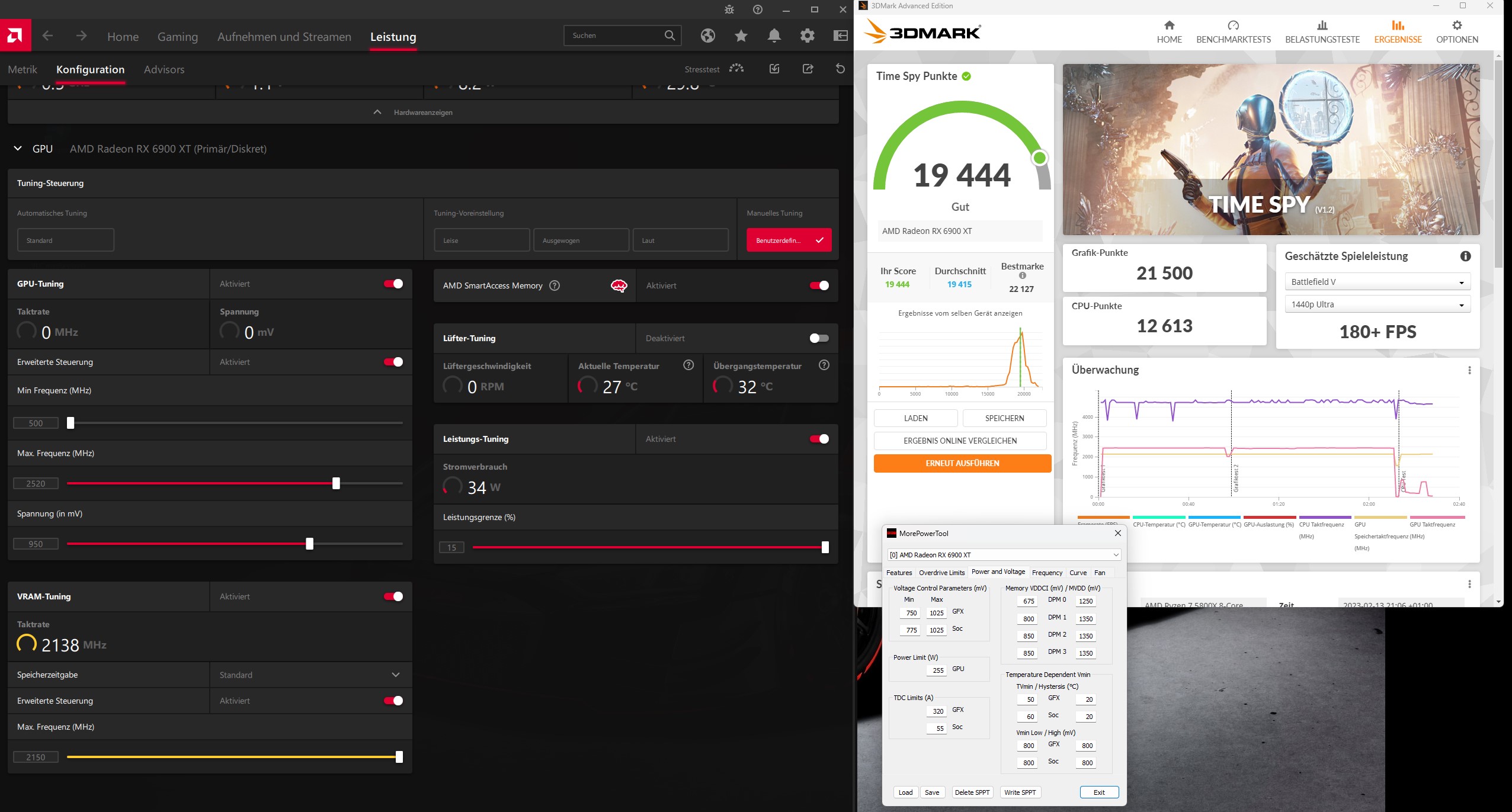Click ERNEUT AUSFÜHREN button
This screenshot has height=812, width=1512.
point(962,463)
